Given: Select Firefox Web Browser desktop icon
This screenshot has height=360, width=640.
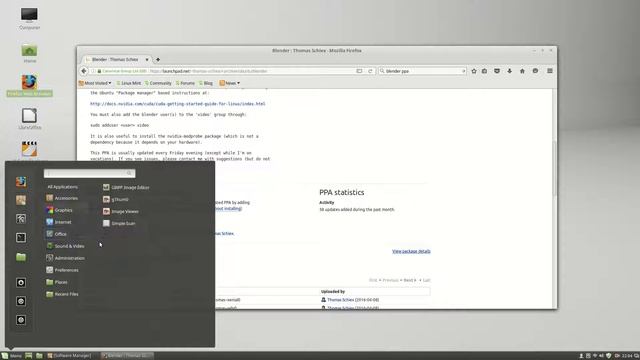Looking at the screenshot, I should (29, 85).
